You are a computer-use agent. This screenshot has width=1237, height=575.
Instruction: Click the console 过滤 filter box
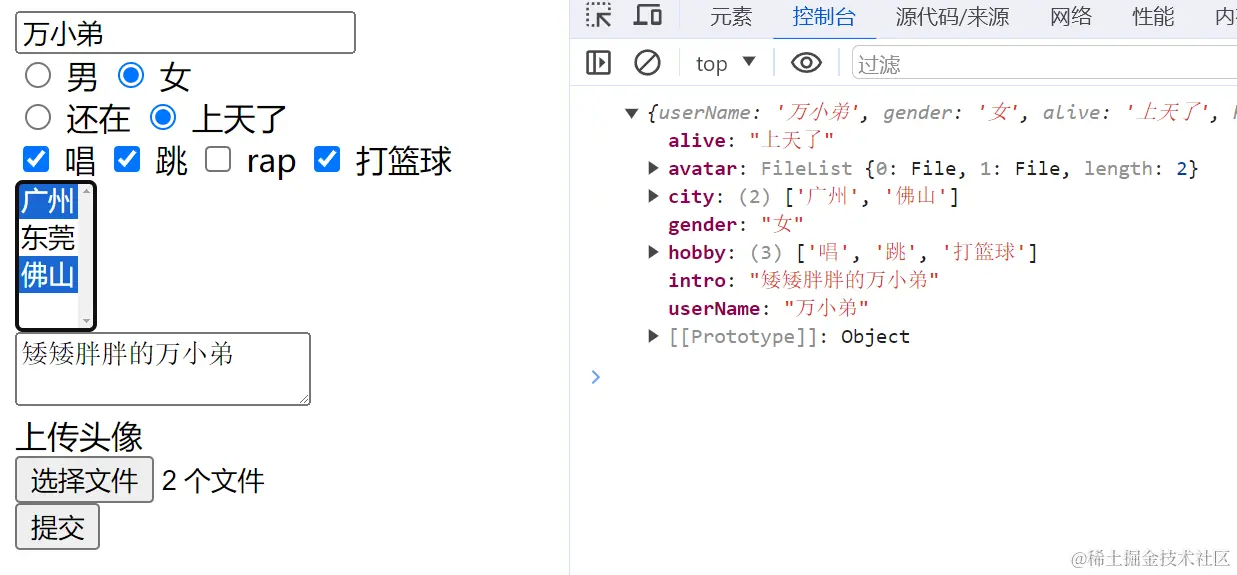[1044, 63]
